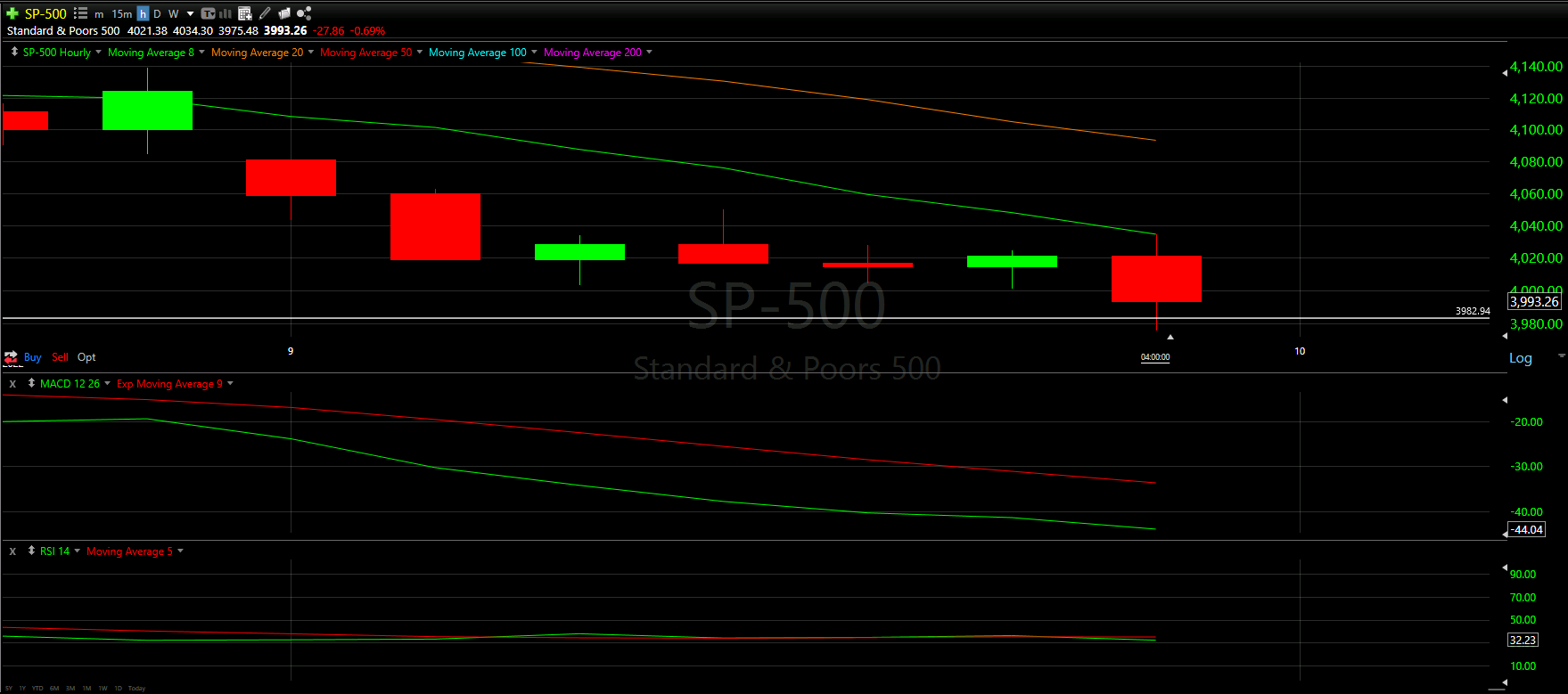The height and width of the screenshot is (694, 1568).
Task: Set range to 6M
Action: pos(54,688)
